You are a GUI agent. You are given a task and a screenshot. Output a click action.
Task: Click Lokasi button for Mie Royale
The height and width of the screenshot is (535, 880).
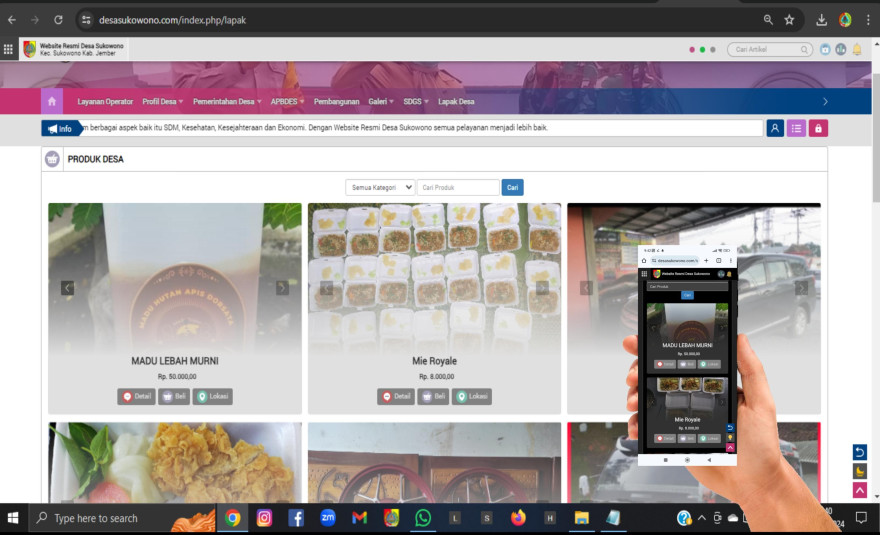[472, 396]
